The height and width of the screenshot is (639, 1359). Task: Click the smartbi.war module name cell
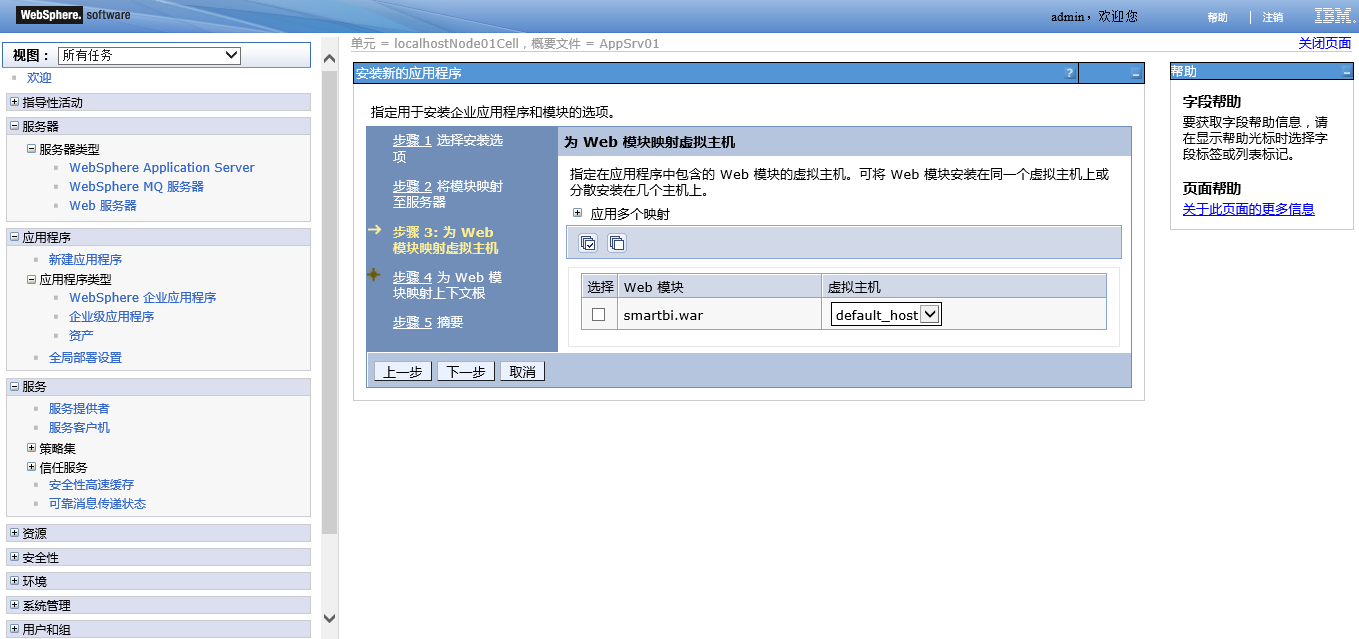719,314
